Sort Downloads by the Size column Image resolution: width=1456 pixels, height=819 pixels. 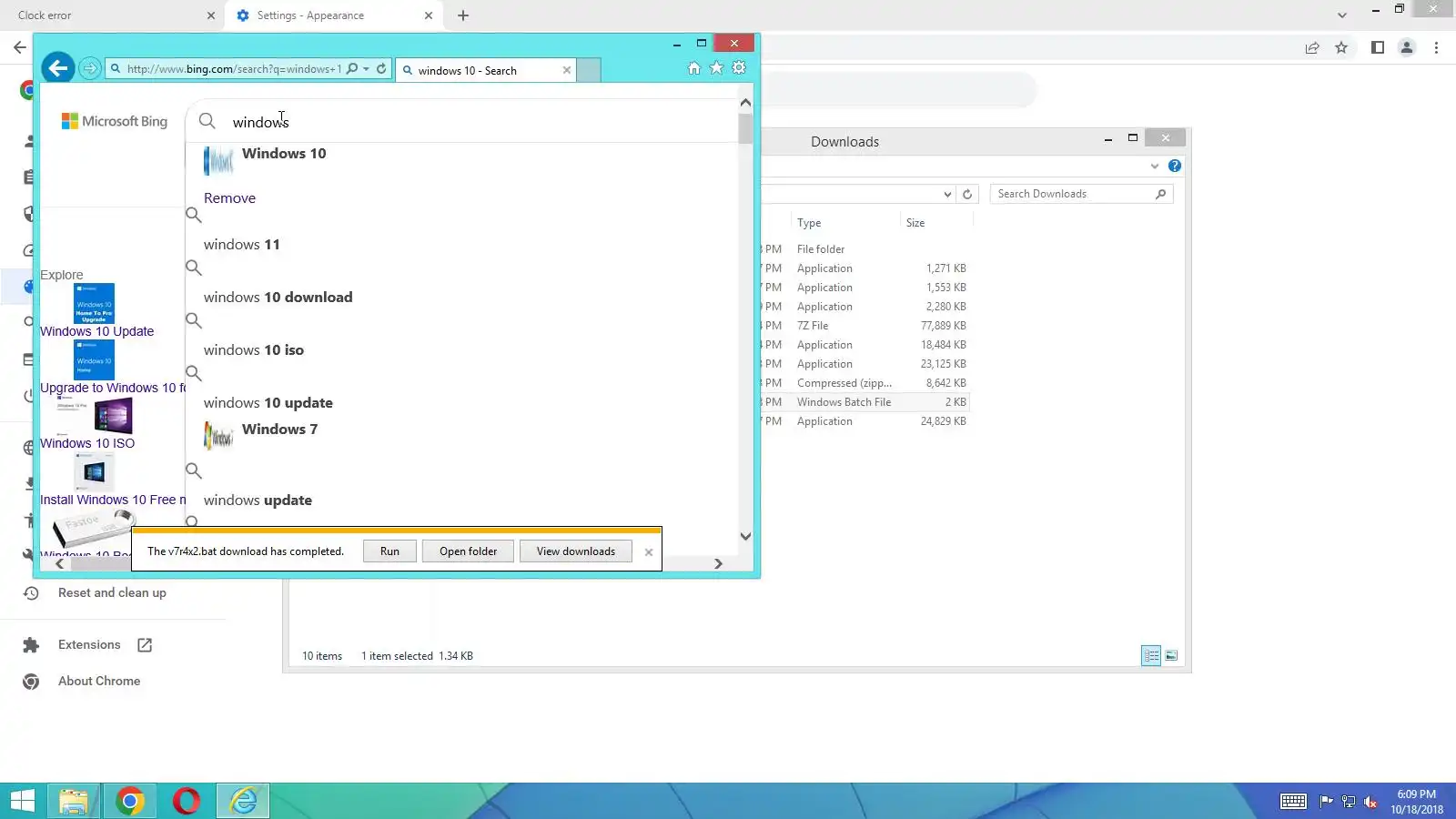tap(915, 223)
